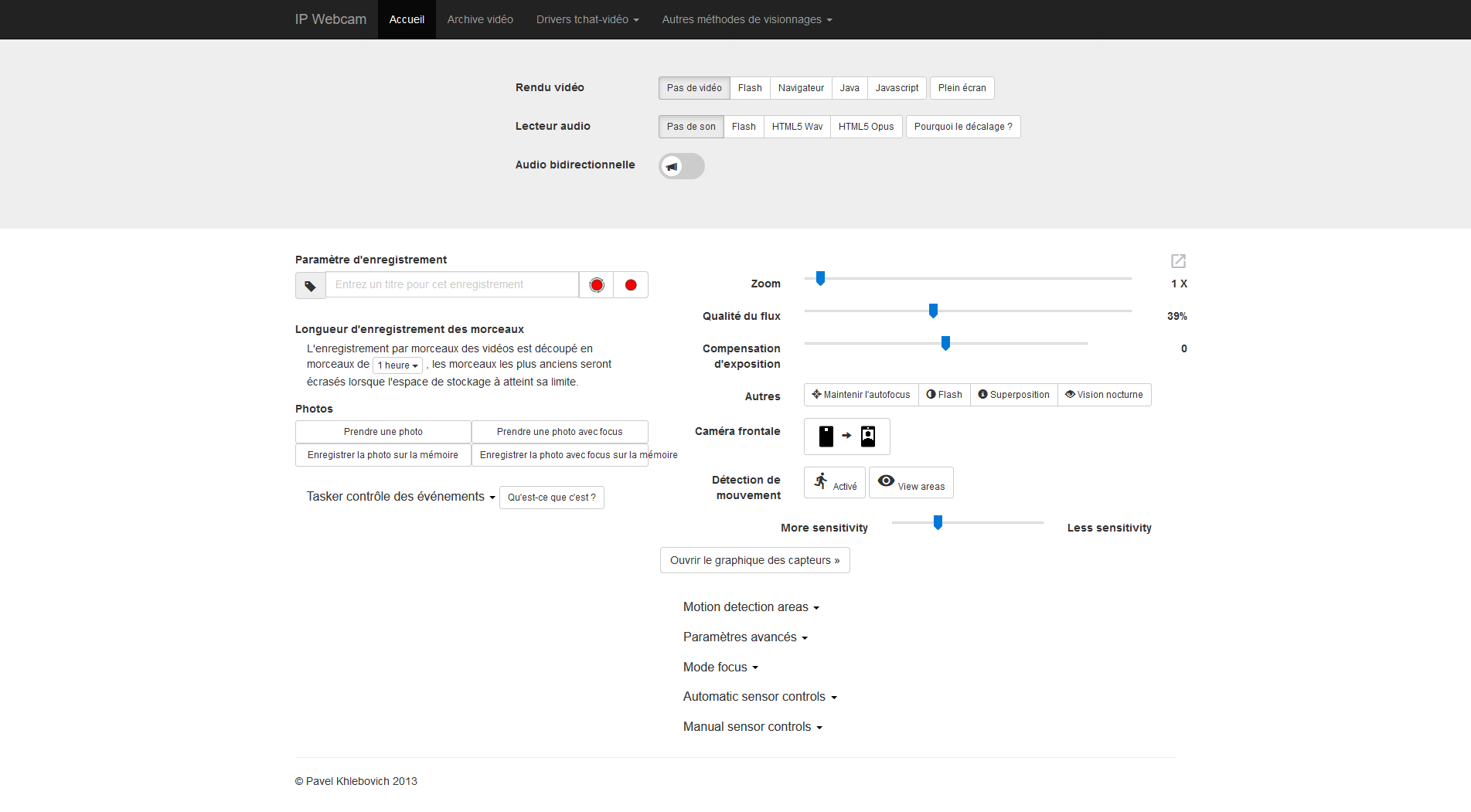Toggle motion detection Activé button

(834, 482)
